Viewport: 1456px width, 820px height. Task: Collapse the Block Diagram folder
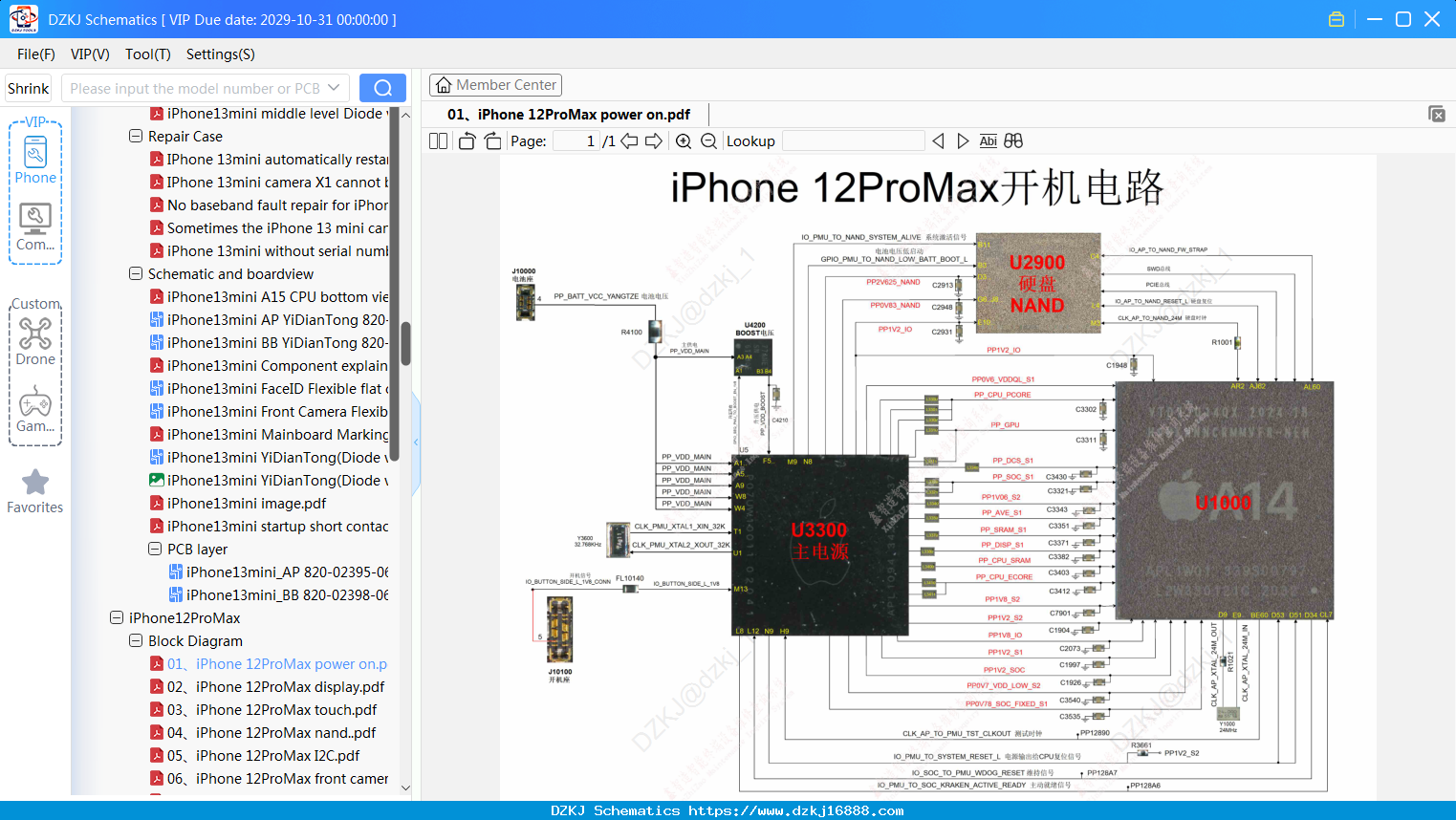(136, 640)
